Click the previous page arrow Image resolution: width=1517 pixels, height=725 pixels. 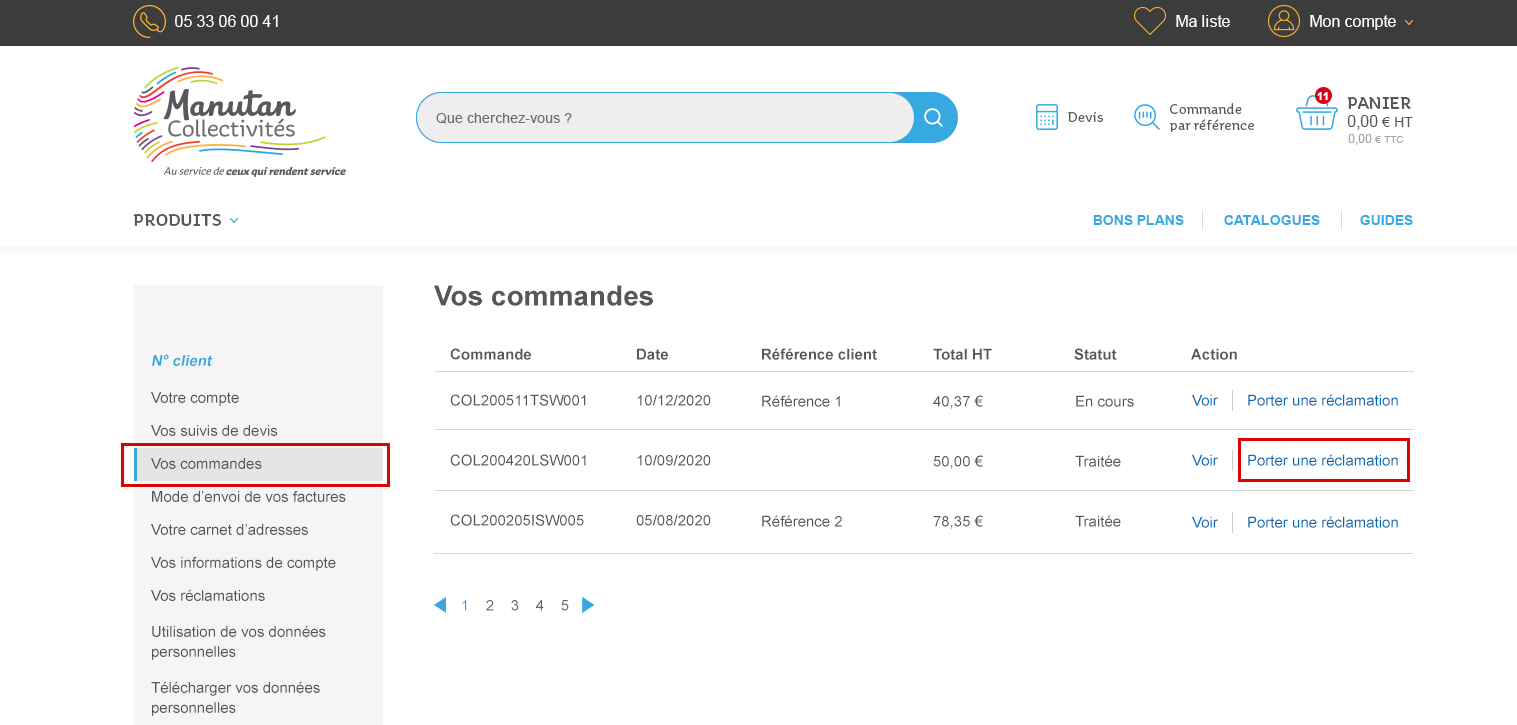tap(440, 605)
